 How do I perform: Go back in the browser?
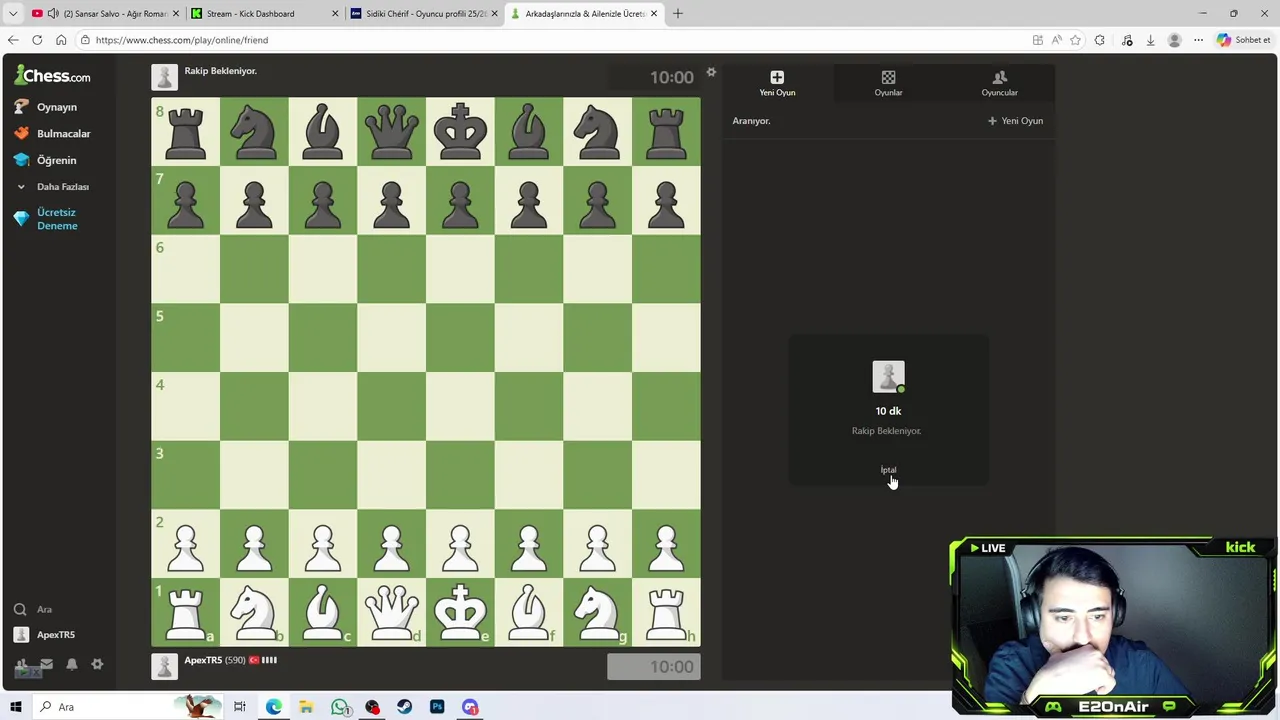[13, 40]
